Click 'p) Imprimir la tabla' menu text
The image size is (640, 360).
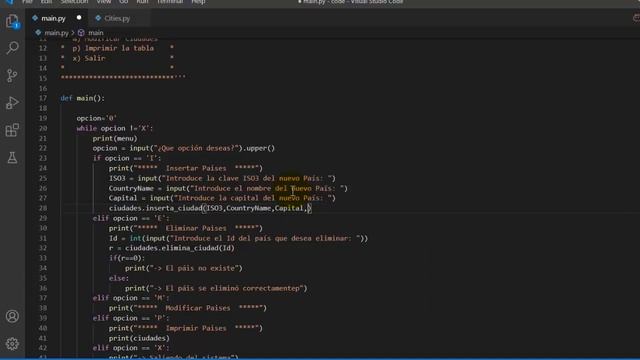(113, 48)
